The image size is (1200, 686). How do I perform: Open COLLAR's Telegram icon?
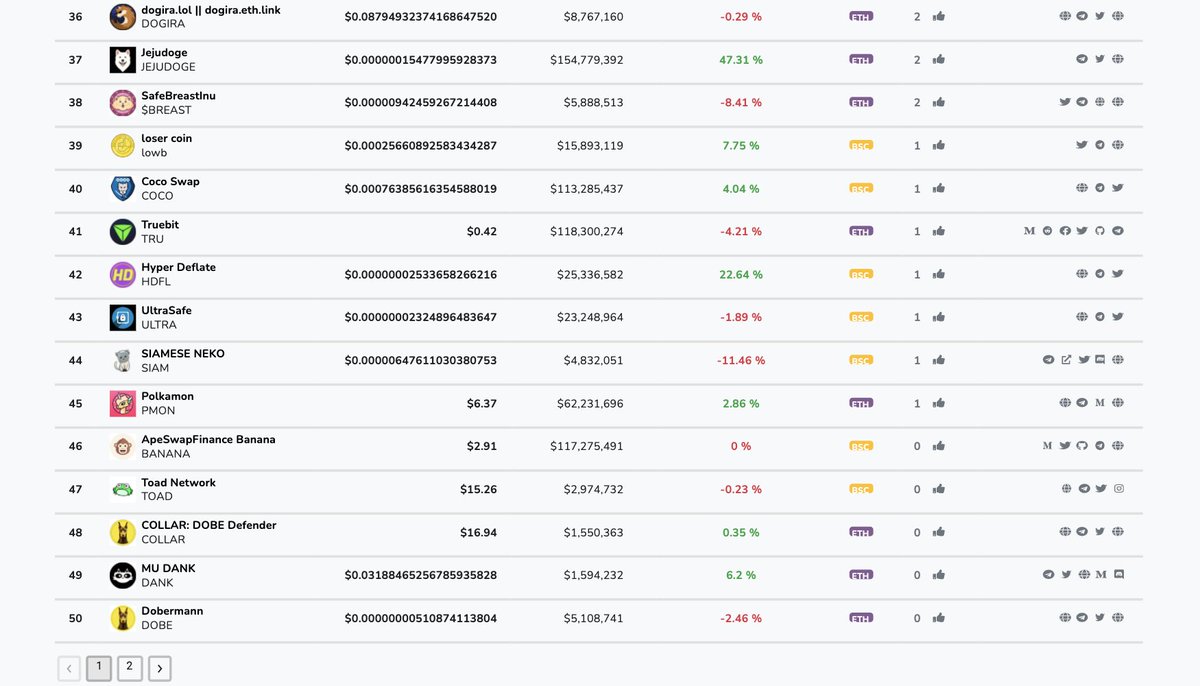tap(1082, 532)
